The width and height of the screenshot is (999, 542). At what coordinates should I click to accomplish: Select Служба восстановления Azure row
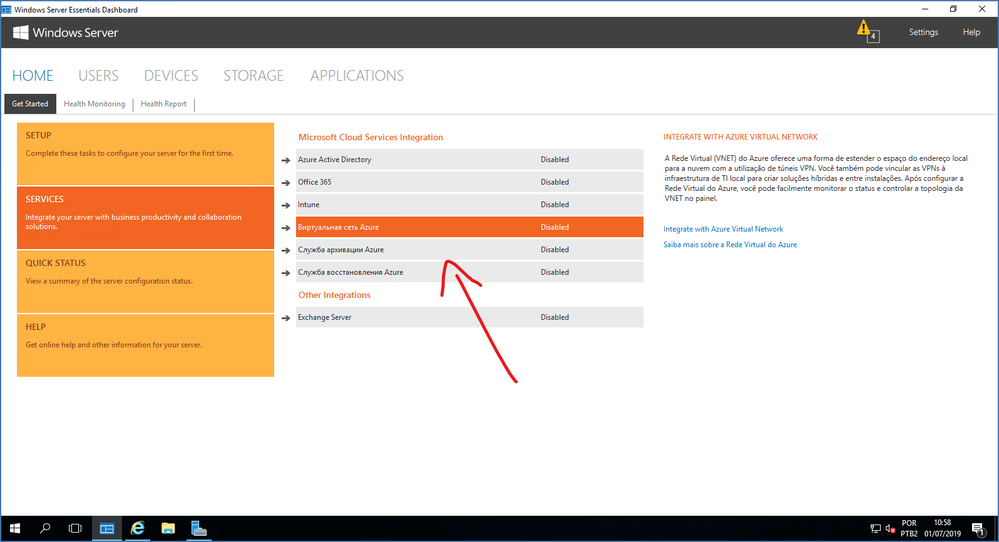[470, 272]
